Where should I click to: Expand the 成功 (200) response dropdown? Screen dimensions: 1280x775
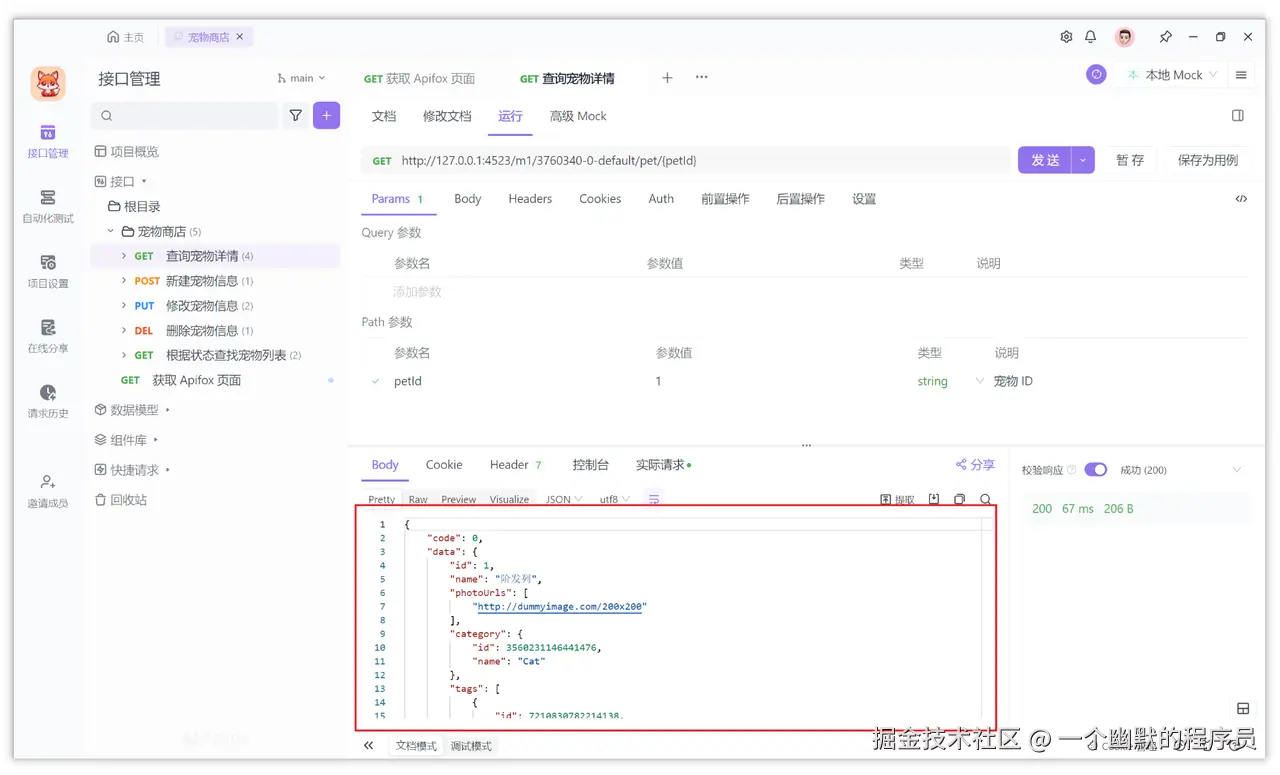click(x=1237, y=470)
